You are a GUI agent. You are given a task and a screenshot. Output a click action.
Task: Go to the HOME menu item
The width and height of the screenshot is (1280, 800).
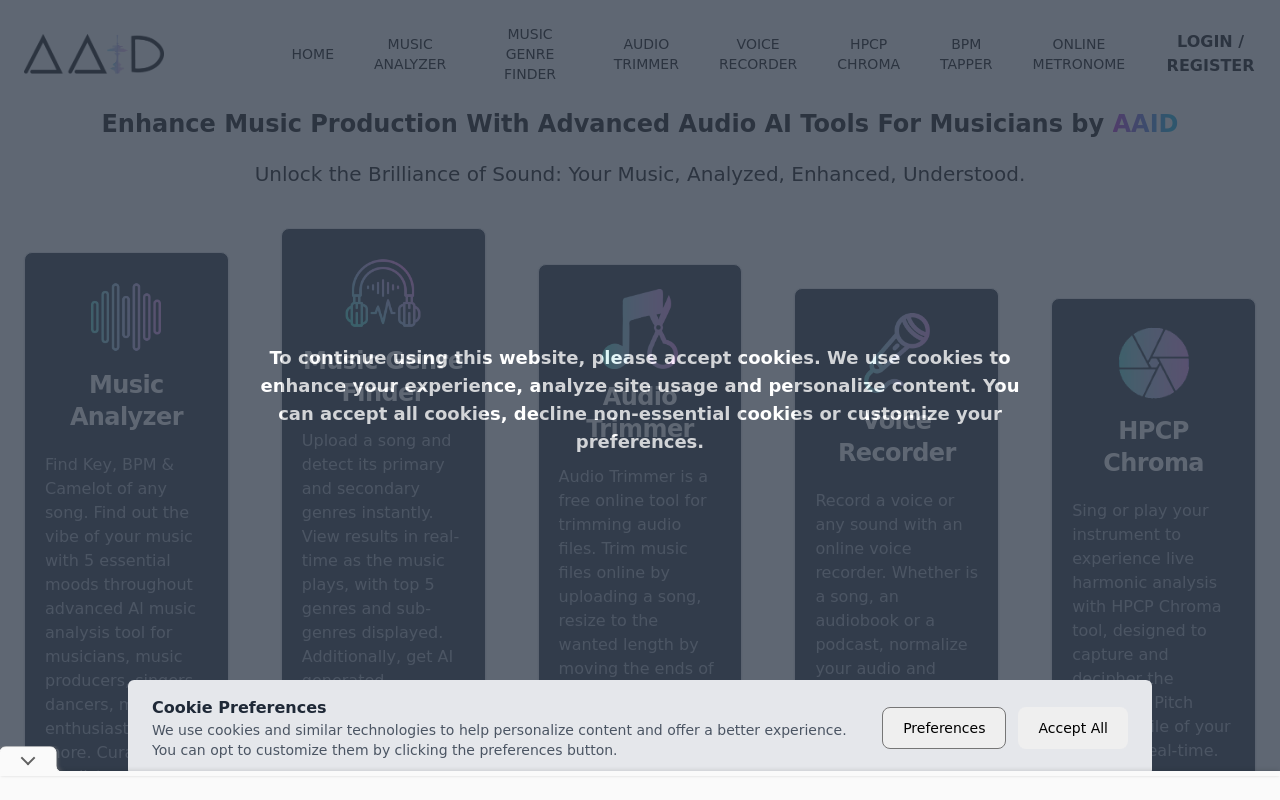pos(313,54)
